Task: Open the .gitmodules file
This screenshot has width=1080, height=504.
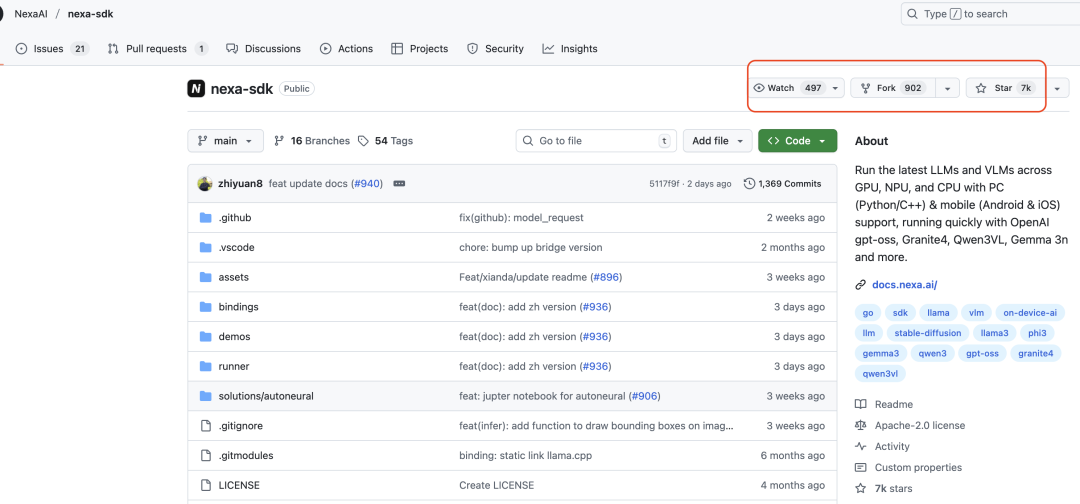Action: click(x=246, y=456)
